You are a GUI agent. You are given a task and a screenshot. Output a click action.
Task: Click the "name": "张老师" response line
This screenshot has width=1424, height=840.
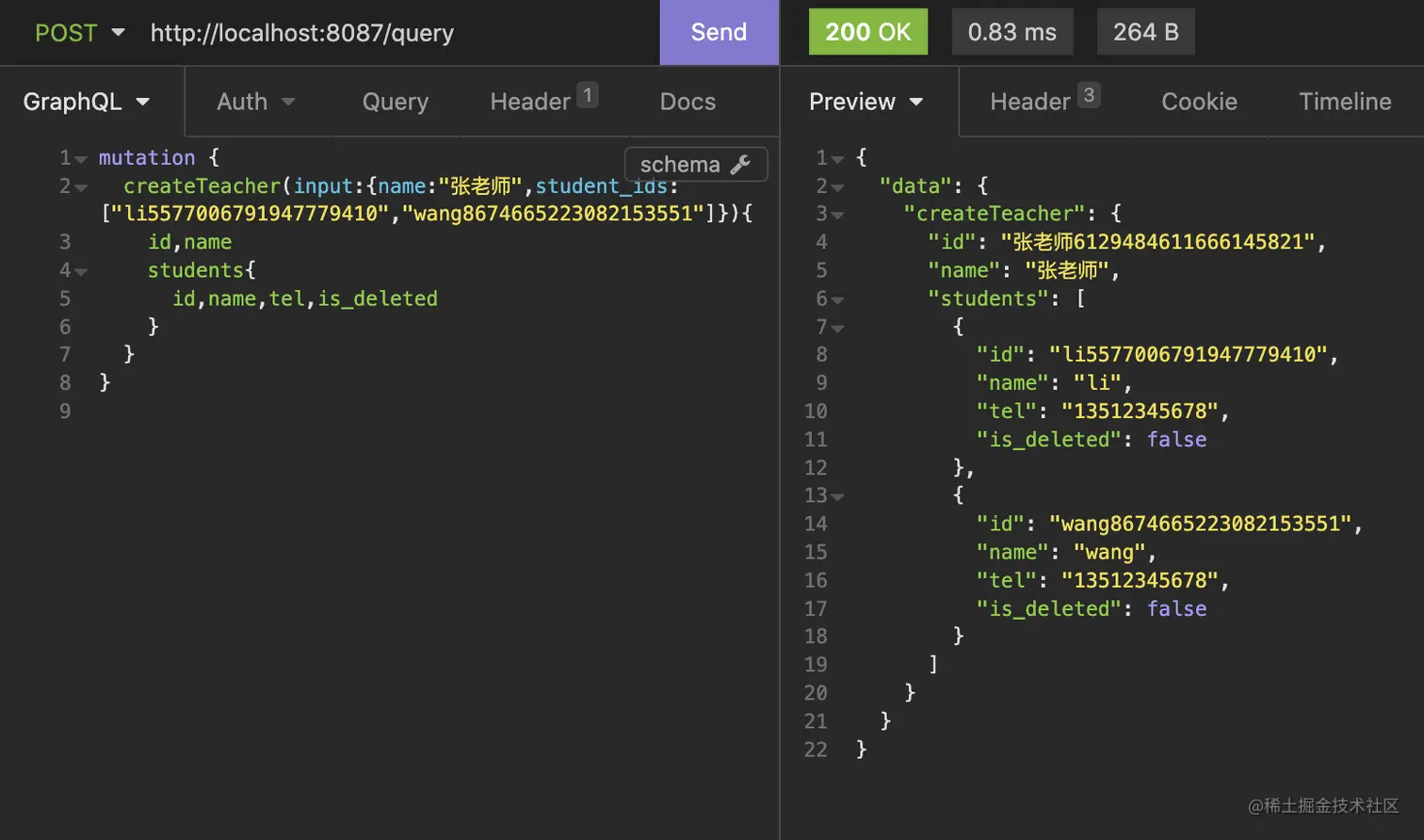click(1024, 270)
